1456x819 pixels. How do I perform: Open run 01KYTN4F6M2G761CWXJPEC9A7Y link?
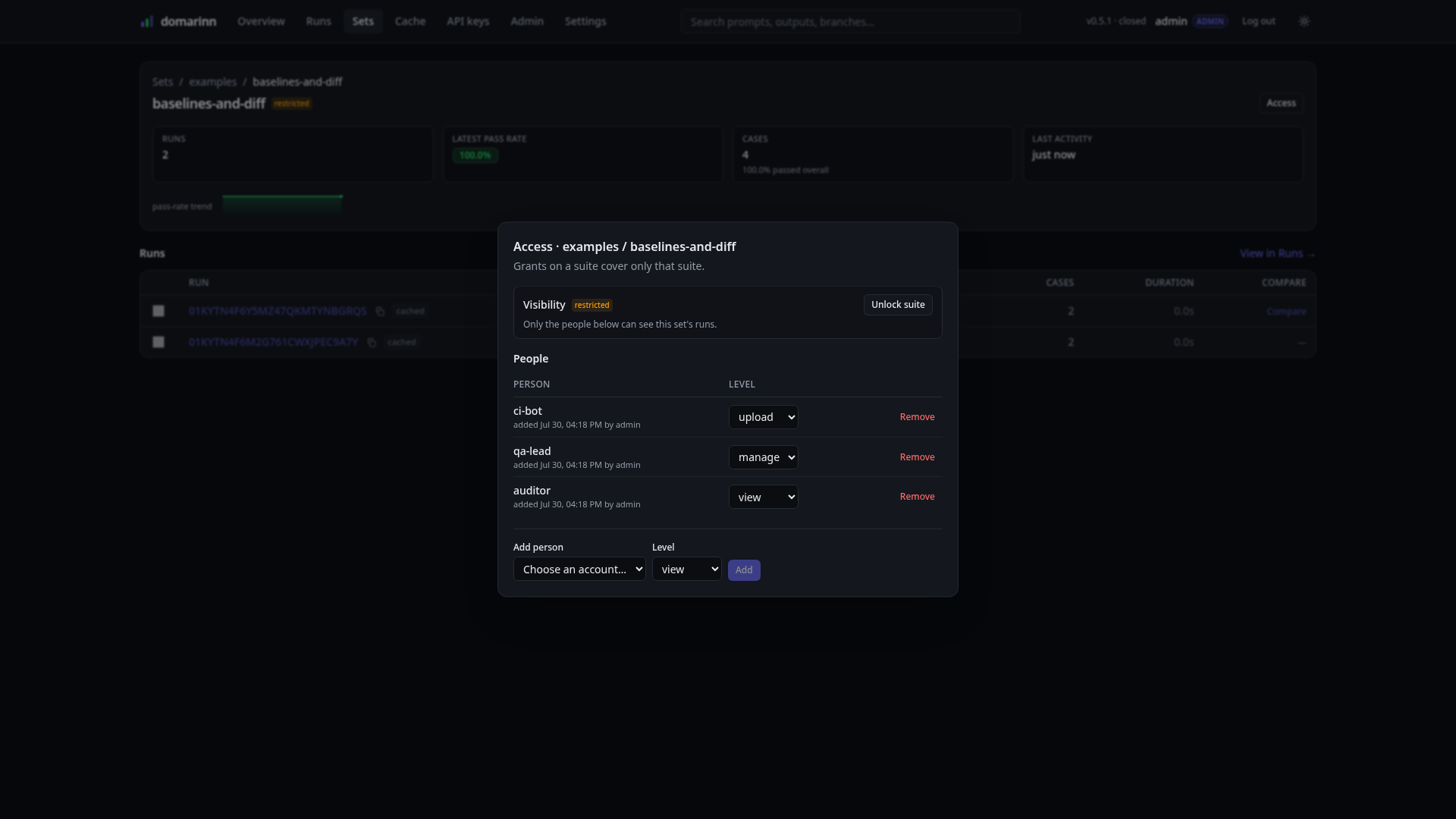[273, 342]
